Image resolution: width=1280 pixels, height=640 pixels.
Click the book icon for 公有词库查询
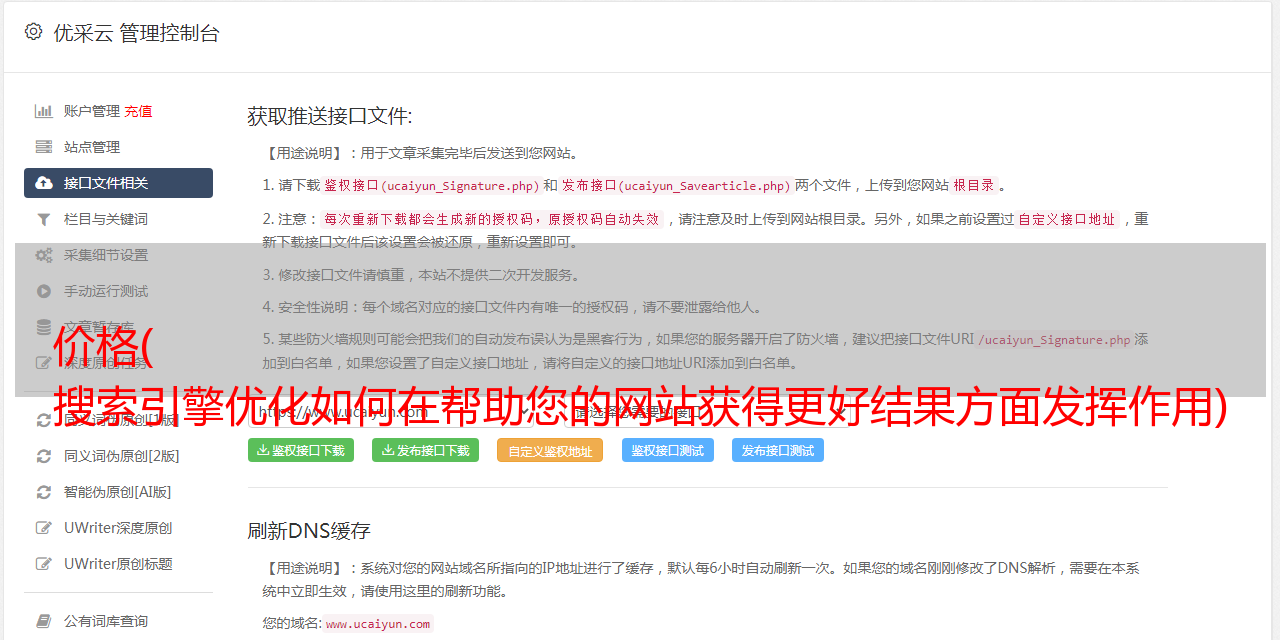(44, 621)
